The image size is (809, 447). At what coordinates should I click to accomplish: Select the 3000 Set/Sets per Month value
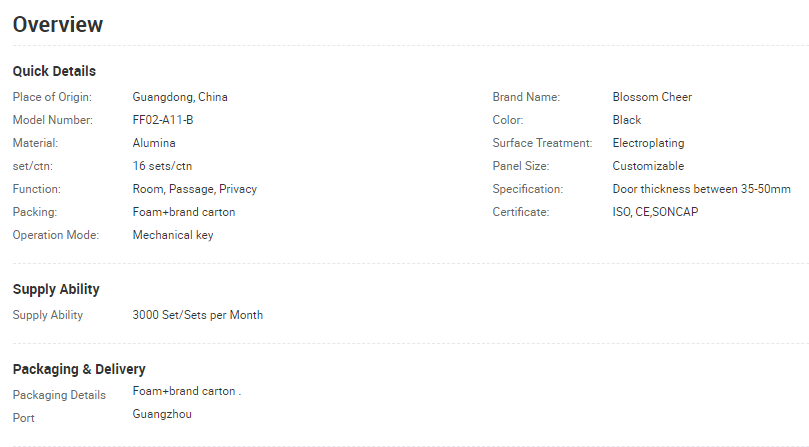point(198,315)
